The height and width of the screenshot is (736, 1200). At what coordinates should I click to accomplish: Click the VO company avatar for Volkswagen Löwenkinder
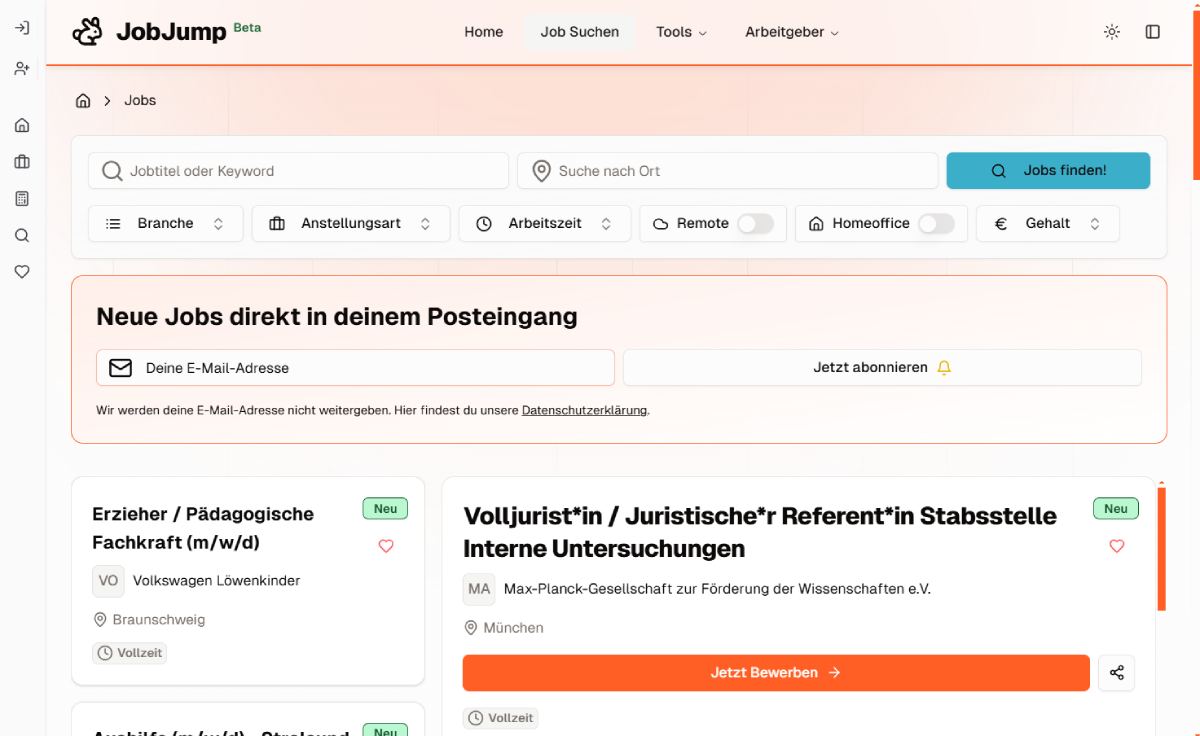click(108, 581)
